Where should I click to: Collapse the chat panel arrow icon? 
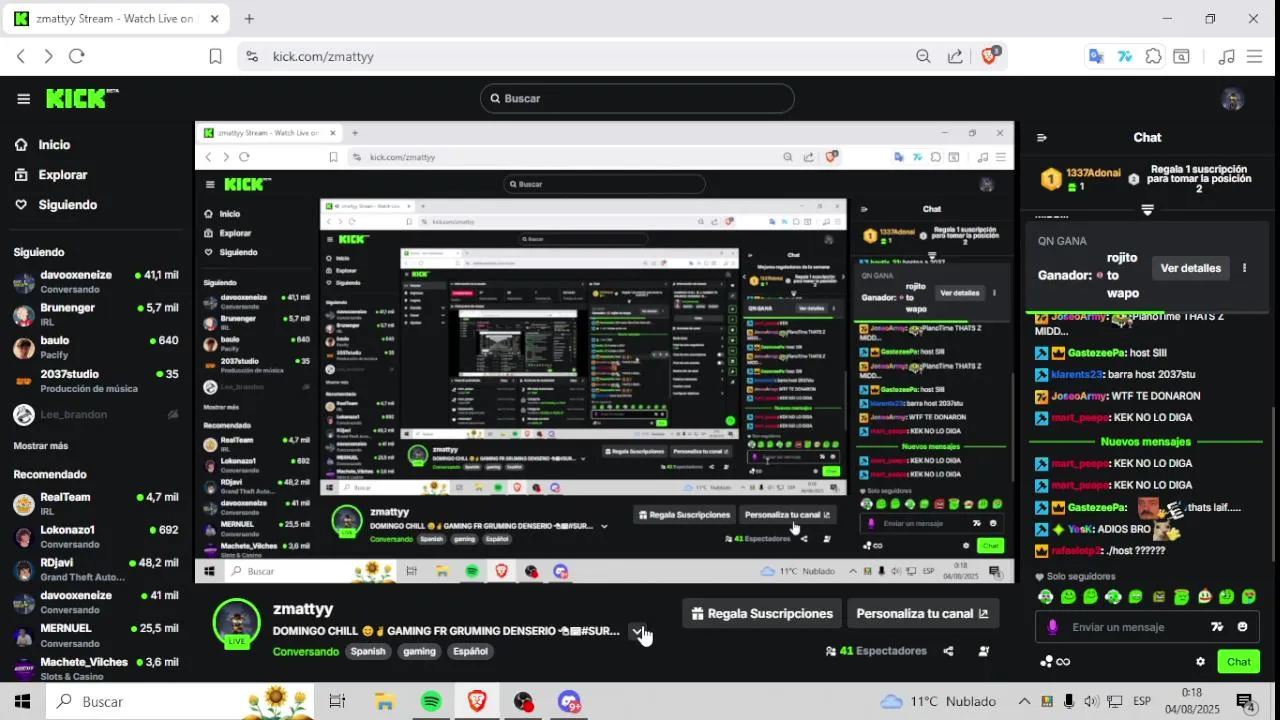pyautogui.click(x=1041, y=138)
